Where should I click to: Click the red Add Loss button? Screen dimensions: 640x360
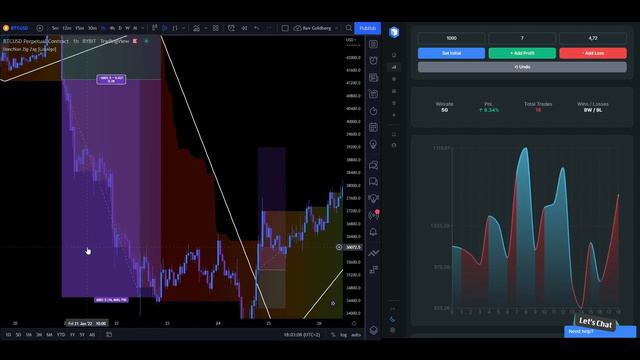593,53
